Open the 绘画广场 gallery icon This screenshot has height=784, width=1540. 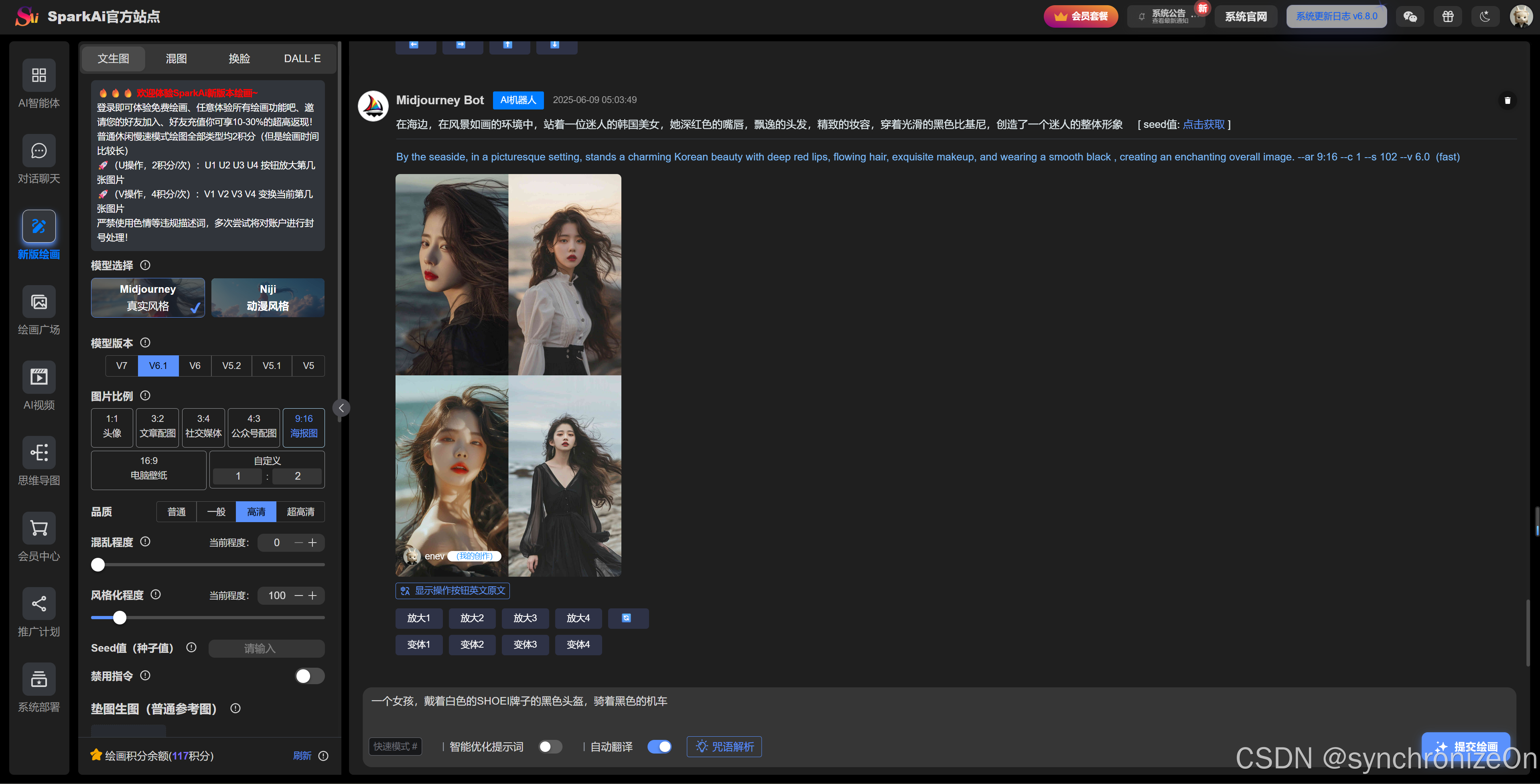pos(39,302)
